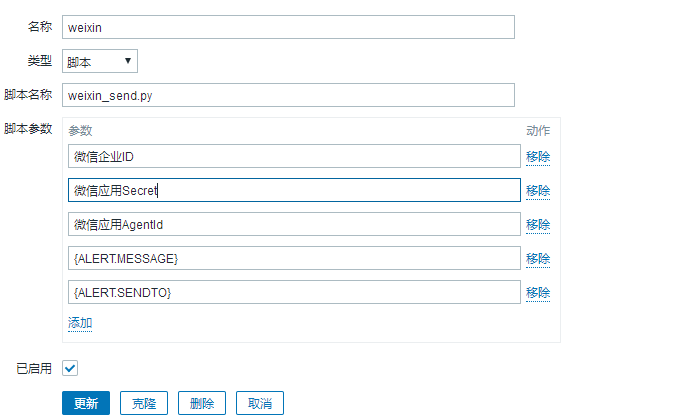This screenshot has height=420, width=674.
Task: Click the 脚本名称 field with weixin_send.py
Action: tap(288, 95)
